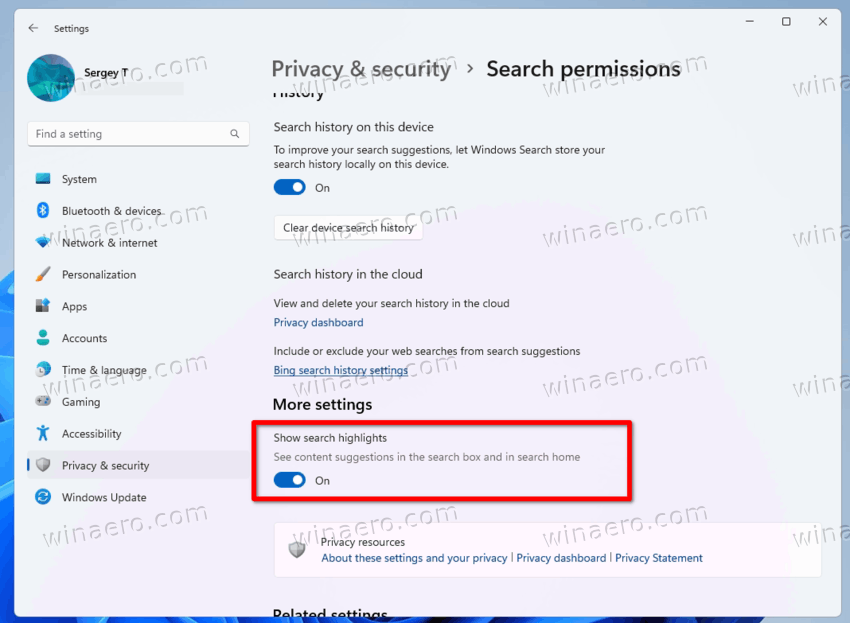
Task: Select the Bluetooth & devices icon
Action: coord(42,210)
